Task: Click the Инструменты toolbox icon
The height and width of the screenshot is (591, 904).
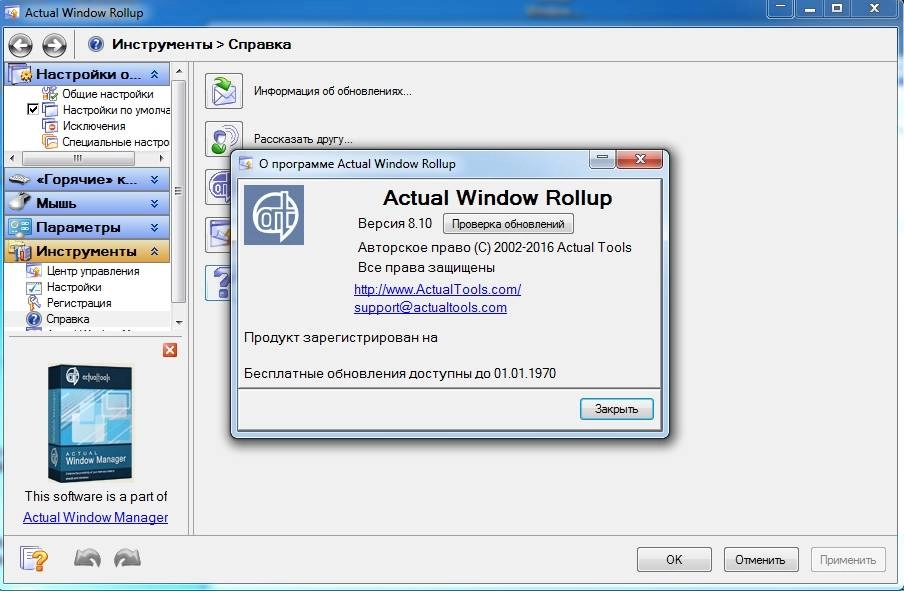Action: tap(20, 251)
